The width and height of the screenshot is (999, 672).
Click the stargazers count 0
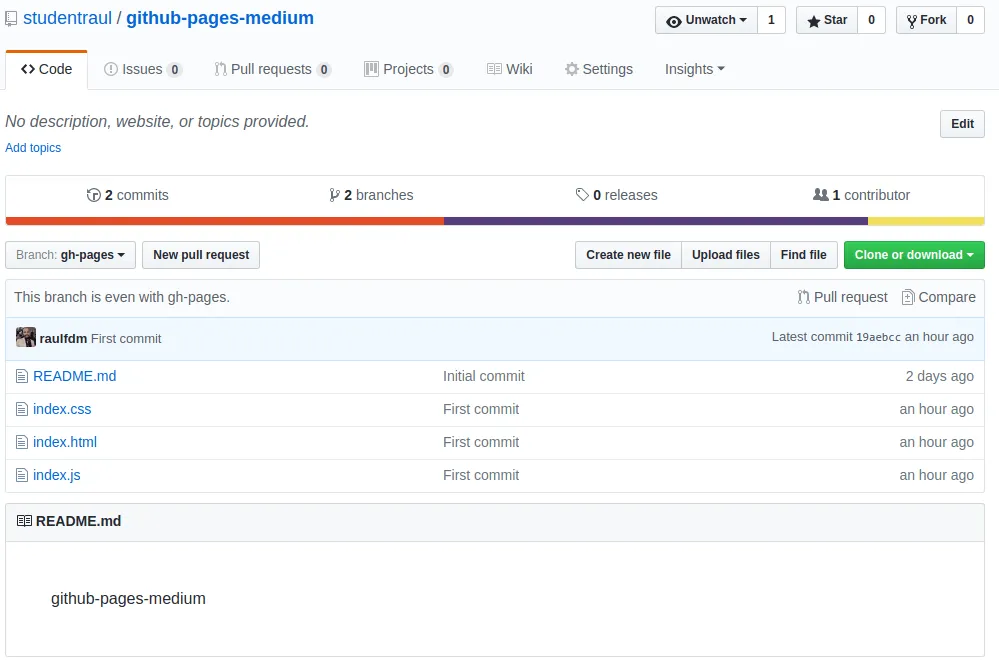click(871, 20)
